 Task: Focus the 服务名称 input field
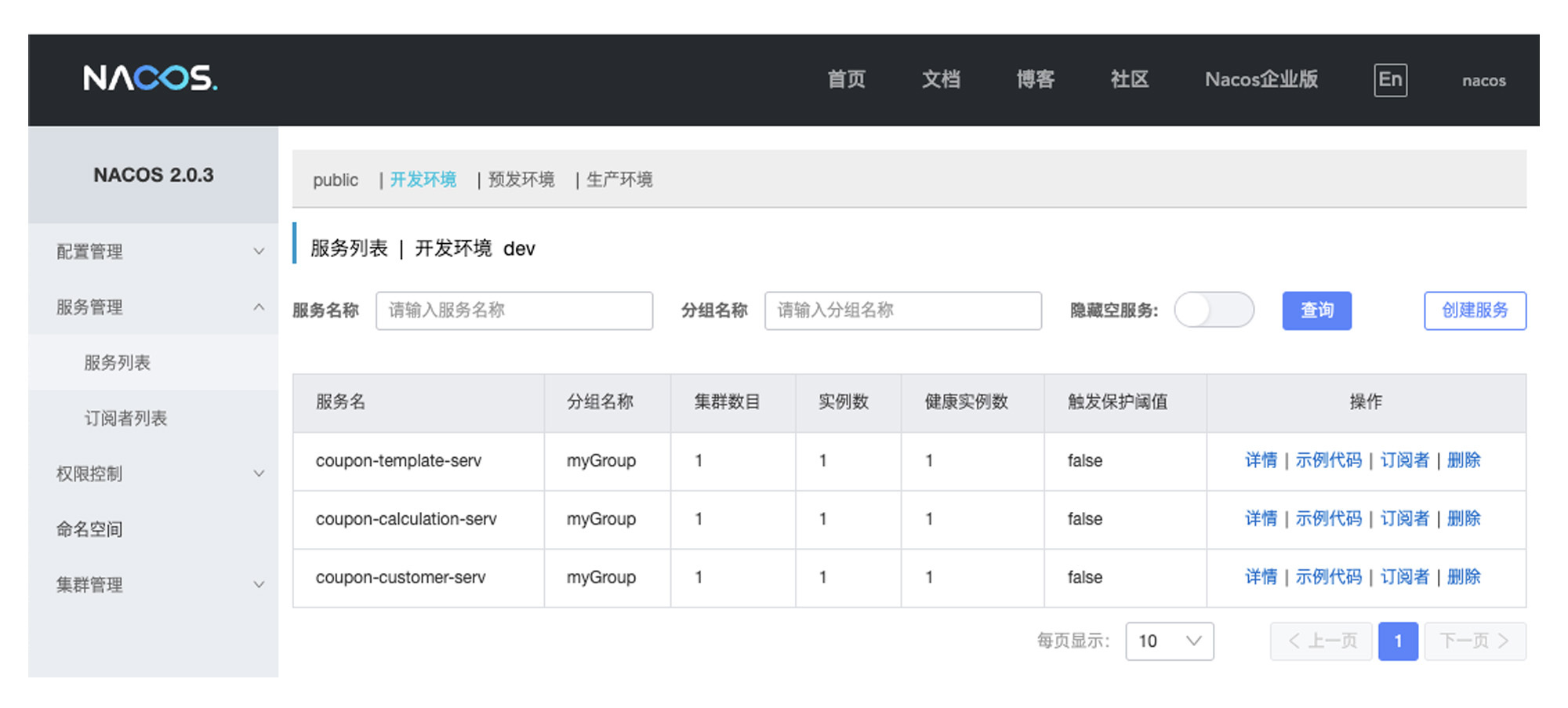pos(514,310)
